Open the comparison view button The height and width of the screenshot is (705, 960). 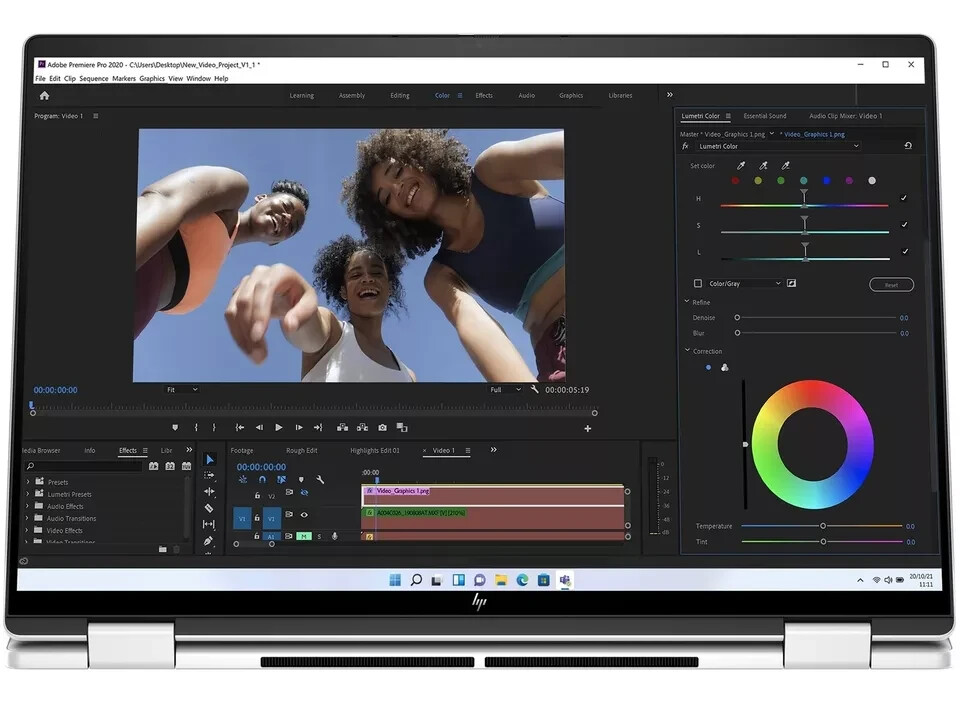[x=402, y=427]
